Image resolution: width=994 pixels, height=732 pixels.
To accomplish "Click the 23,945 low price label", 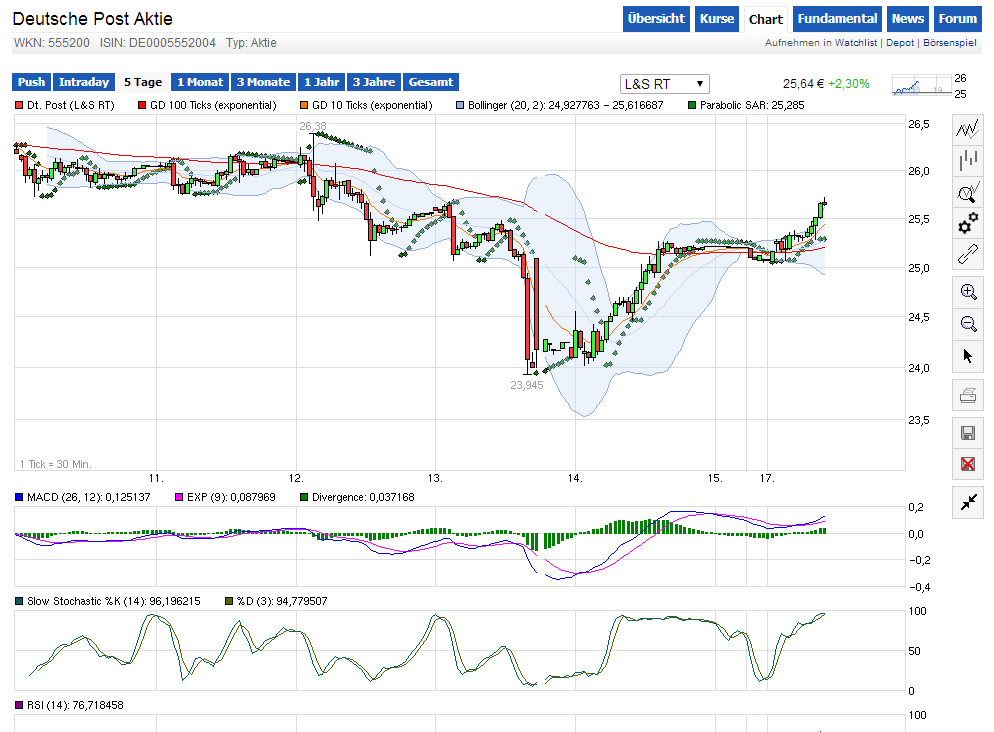I will (x=527, y=385).
